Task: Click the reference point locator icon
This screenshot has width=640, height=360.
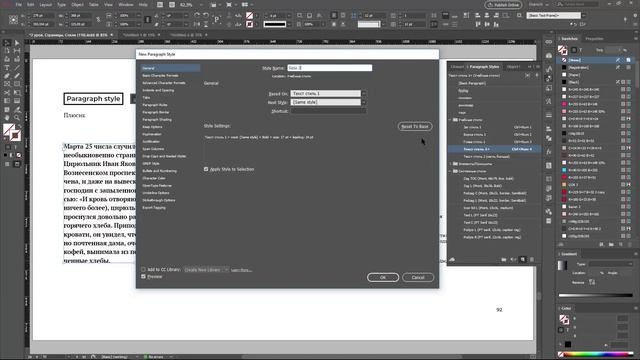Action: click(x=13, y=20)
